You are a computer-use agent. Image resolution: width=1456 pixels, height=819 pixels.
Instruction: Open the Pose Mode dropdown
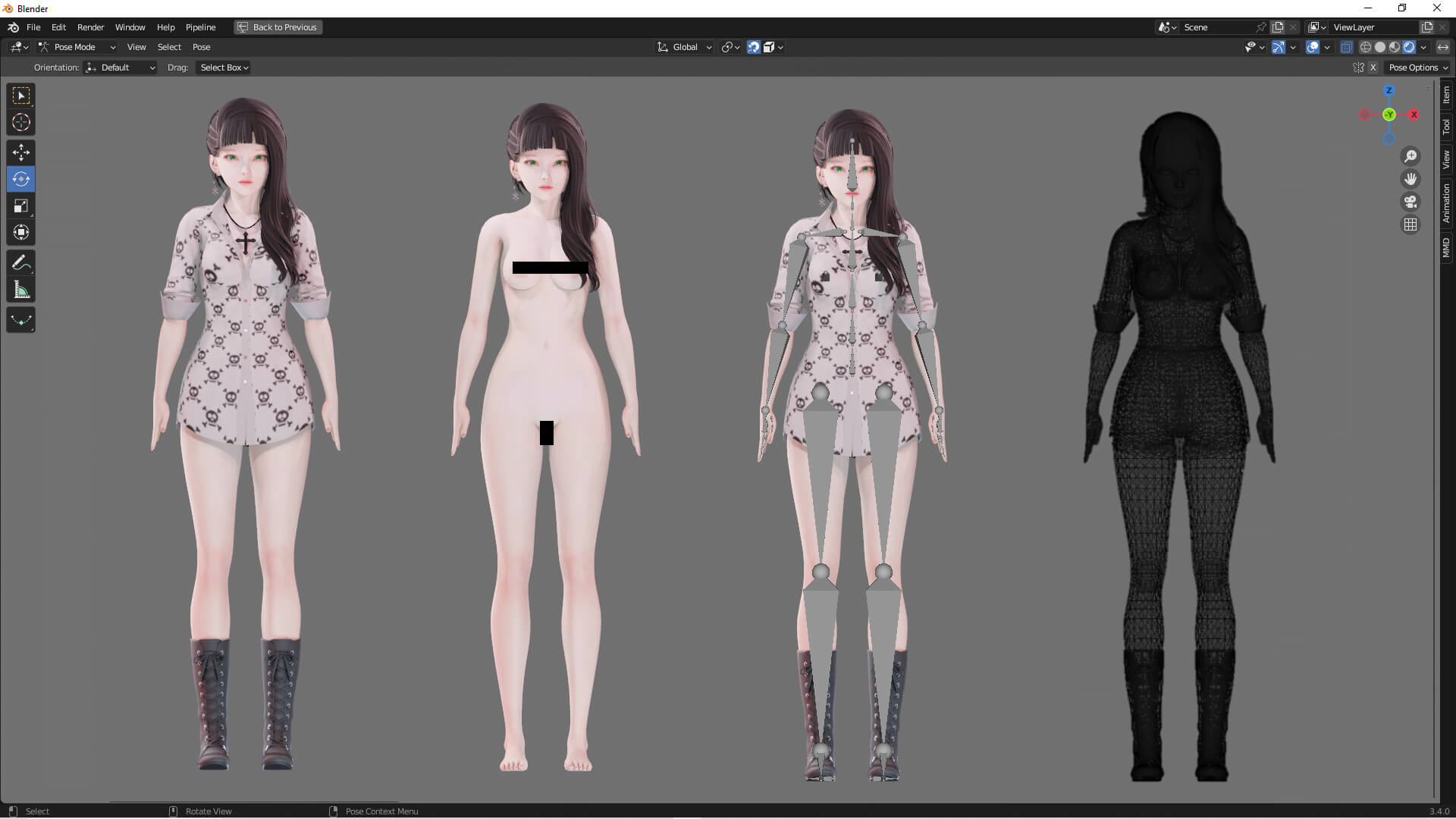(x=76, y=47)
